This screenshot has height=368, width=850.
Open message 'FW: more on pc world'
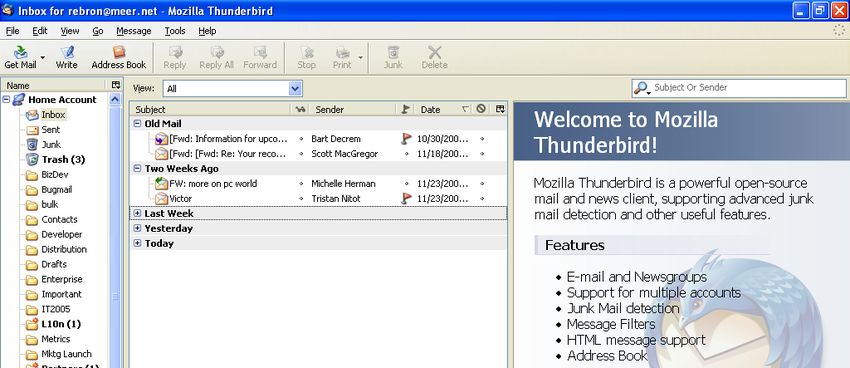point(213,184)
